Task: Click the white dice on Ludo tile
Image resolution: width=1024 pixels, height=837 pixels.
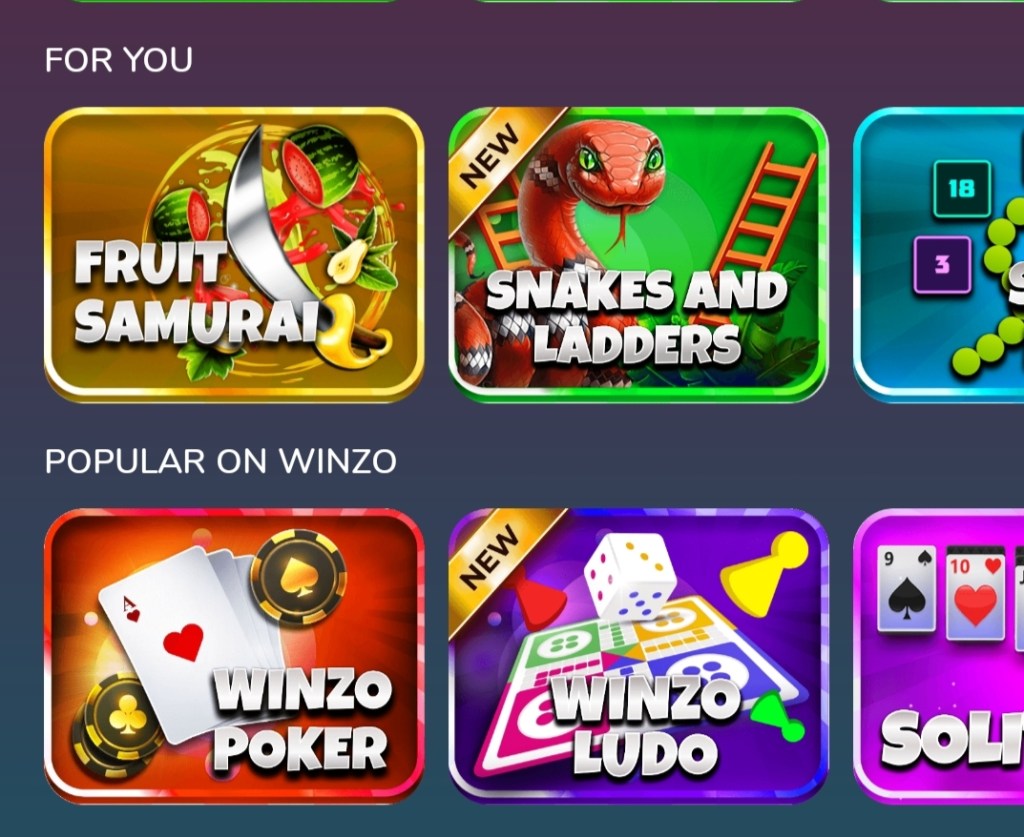Action: point(631,577)
